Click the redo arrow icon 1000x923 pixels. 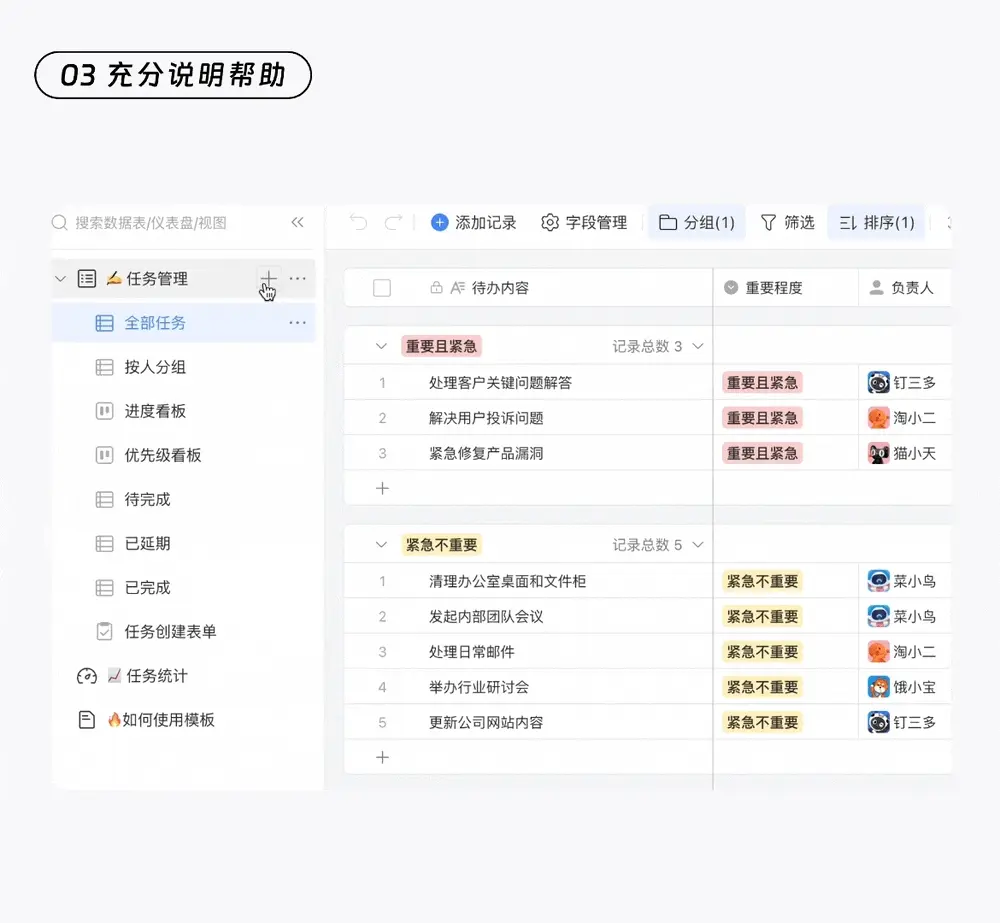(393, 222)
